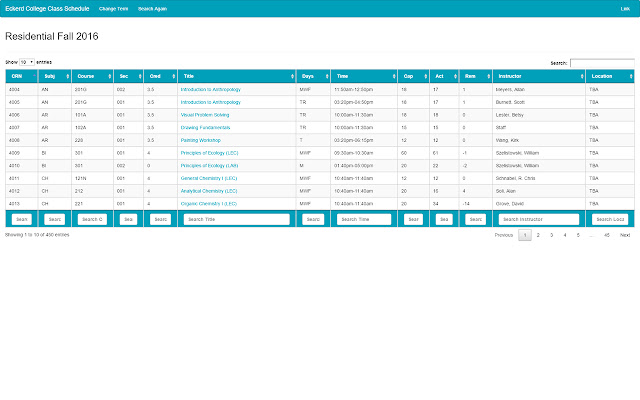Open the Show entries count dropdown
This screenshot has height=400, width=640.
point(27,62)
